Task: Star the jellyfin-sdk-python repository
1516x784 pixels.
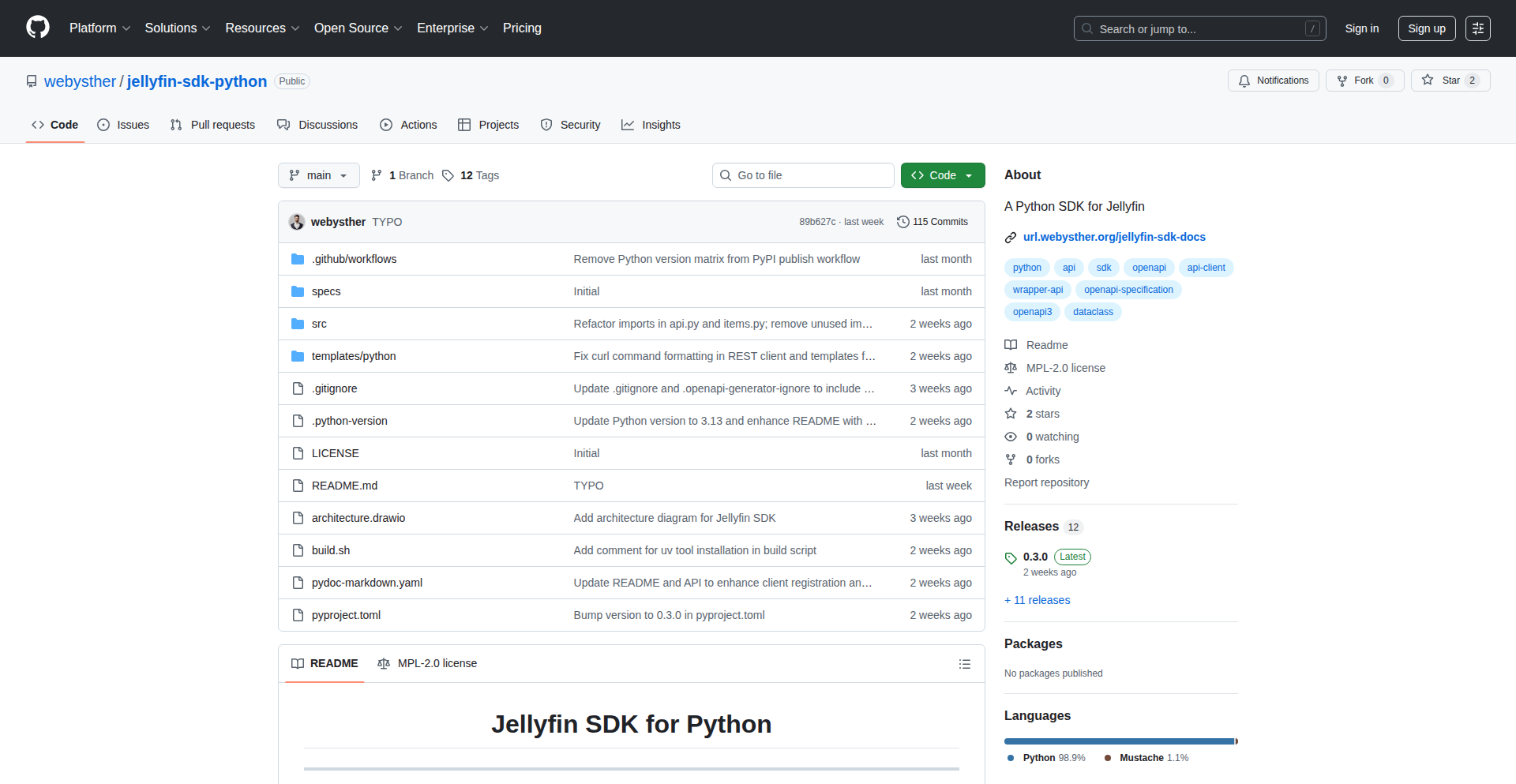Action: 1450,81
